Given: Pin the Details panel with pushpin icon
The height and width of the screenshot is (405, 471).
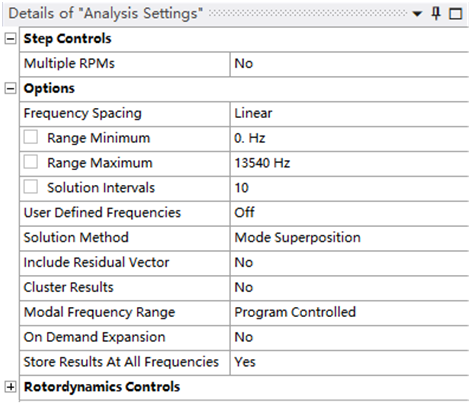Looking at the screenshot, I should 436,14.
